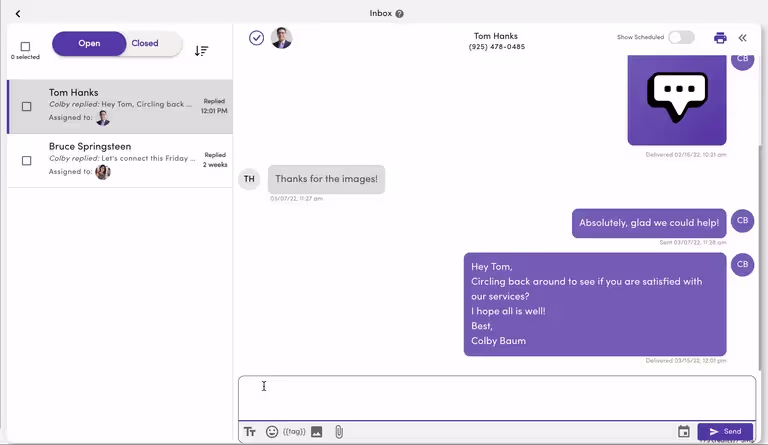Select the Tom Hanks conversation checkbox

tap(27, 106)
